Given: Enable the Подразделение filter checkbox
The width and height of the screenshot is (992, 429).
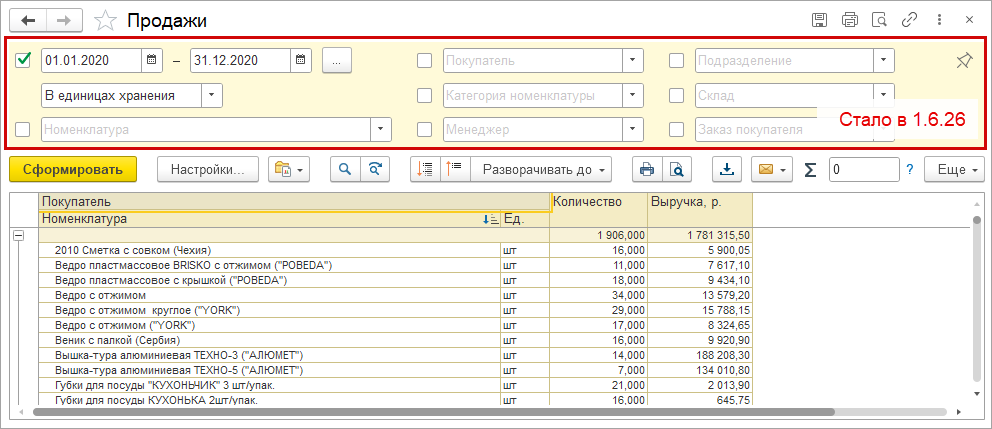Looking at the screenshot, I should pos(677,61).
